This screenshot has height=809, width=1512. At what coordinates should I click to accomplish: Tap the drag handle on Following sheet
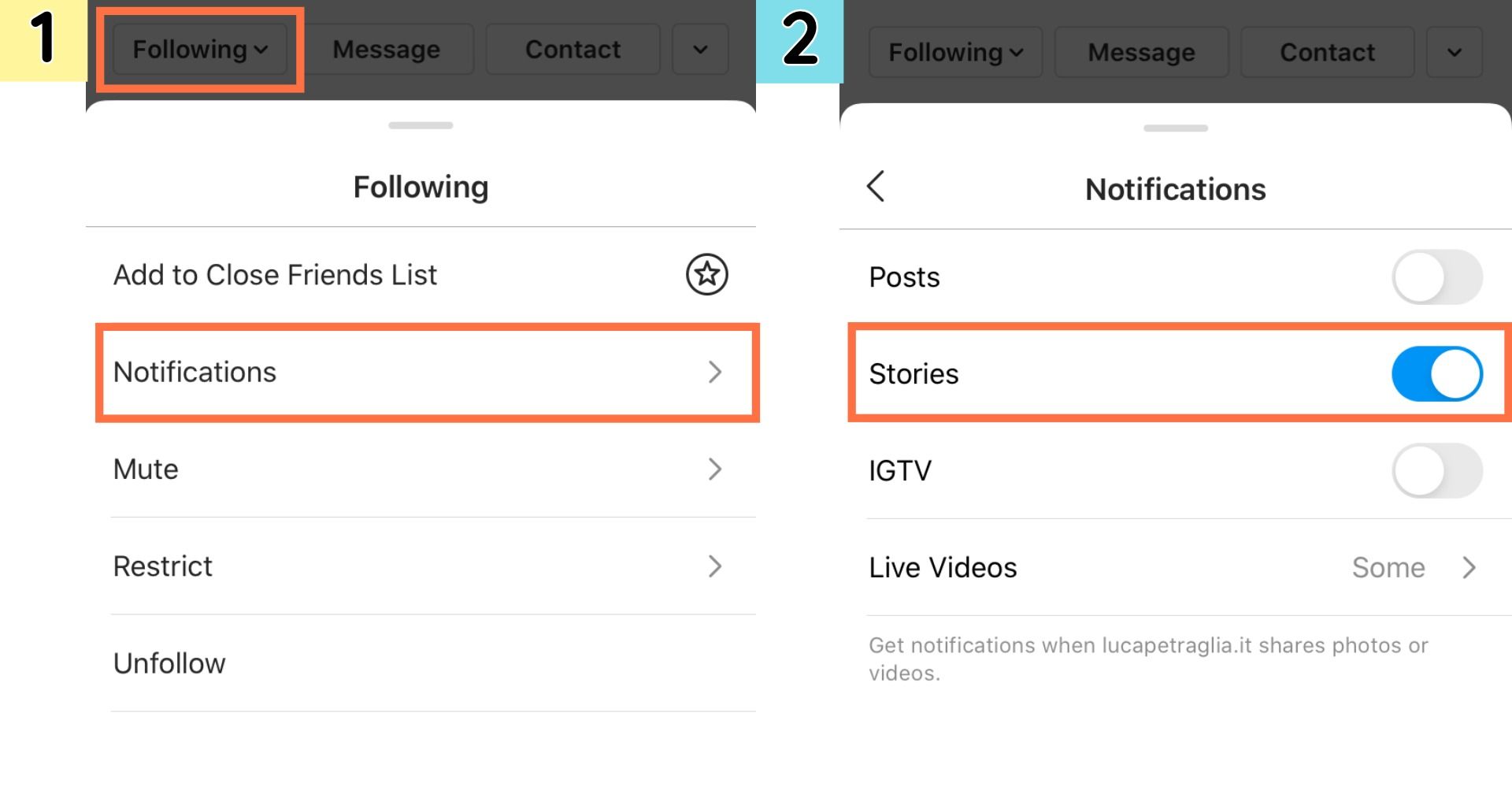[421, 125]
